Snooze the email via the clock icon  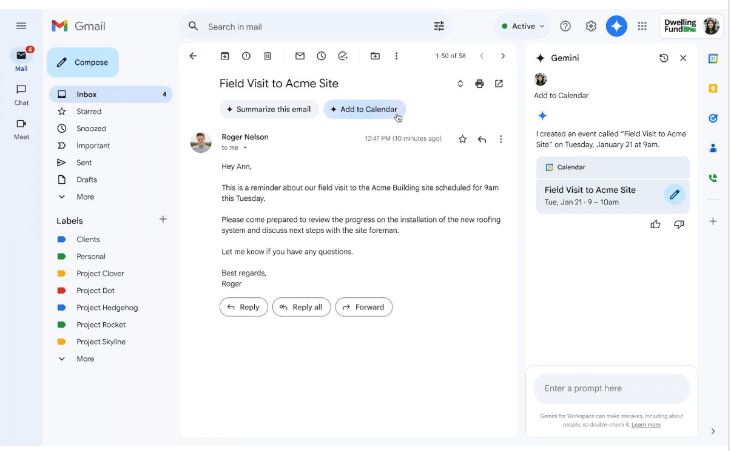tap(321, 56)
